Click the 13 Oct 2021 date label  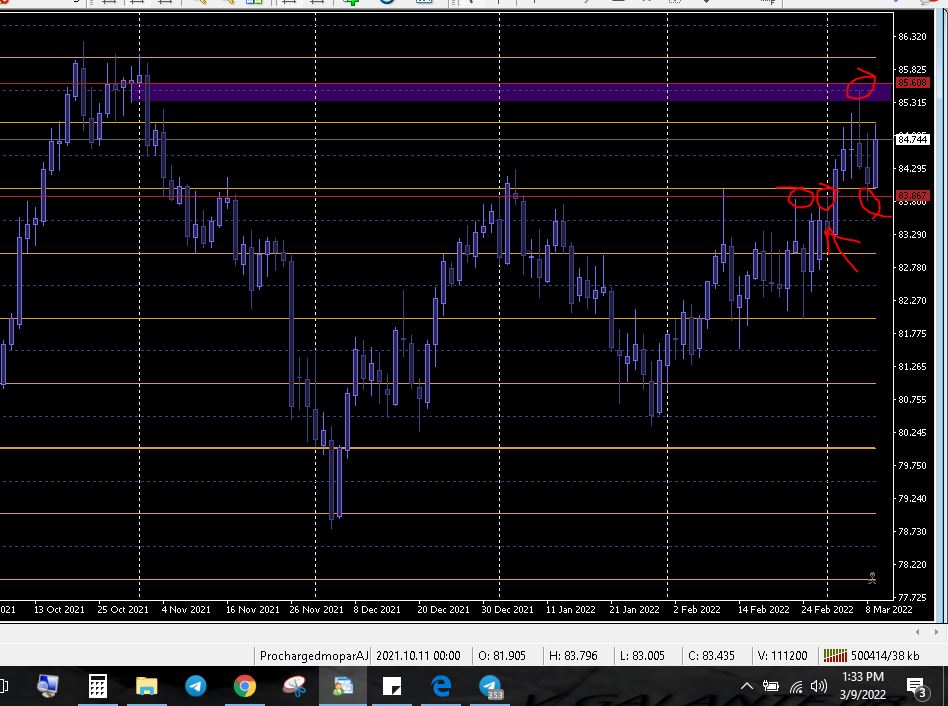pyautogui.click(x=59, y=609)
